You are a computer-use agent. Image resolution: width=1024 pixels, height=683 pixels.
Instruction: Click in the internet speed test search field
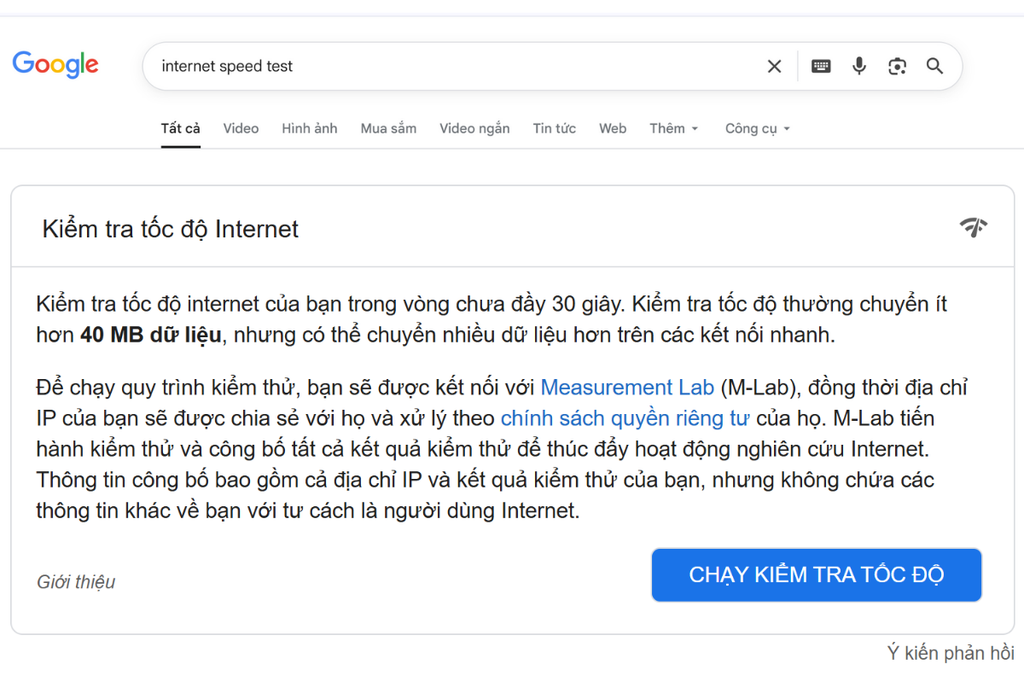[450, 66]
